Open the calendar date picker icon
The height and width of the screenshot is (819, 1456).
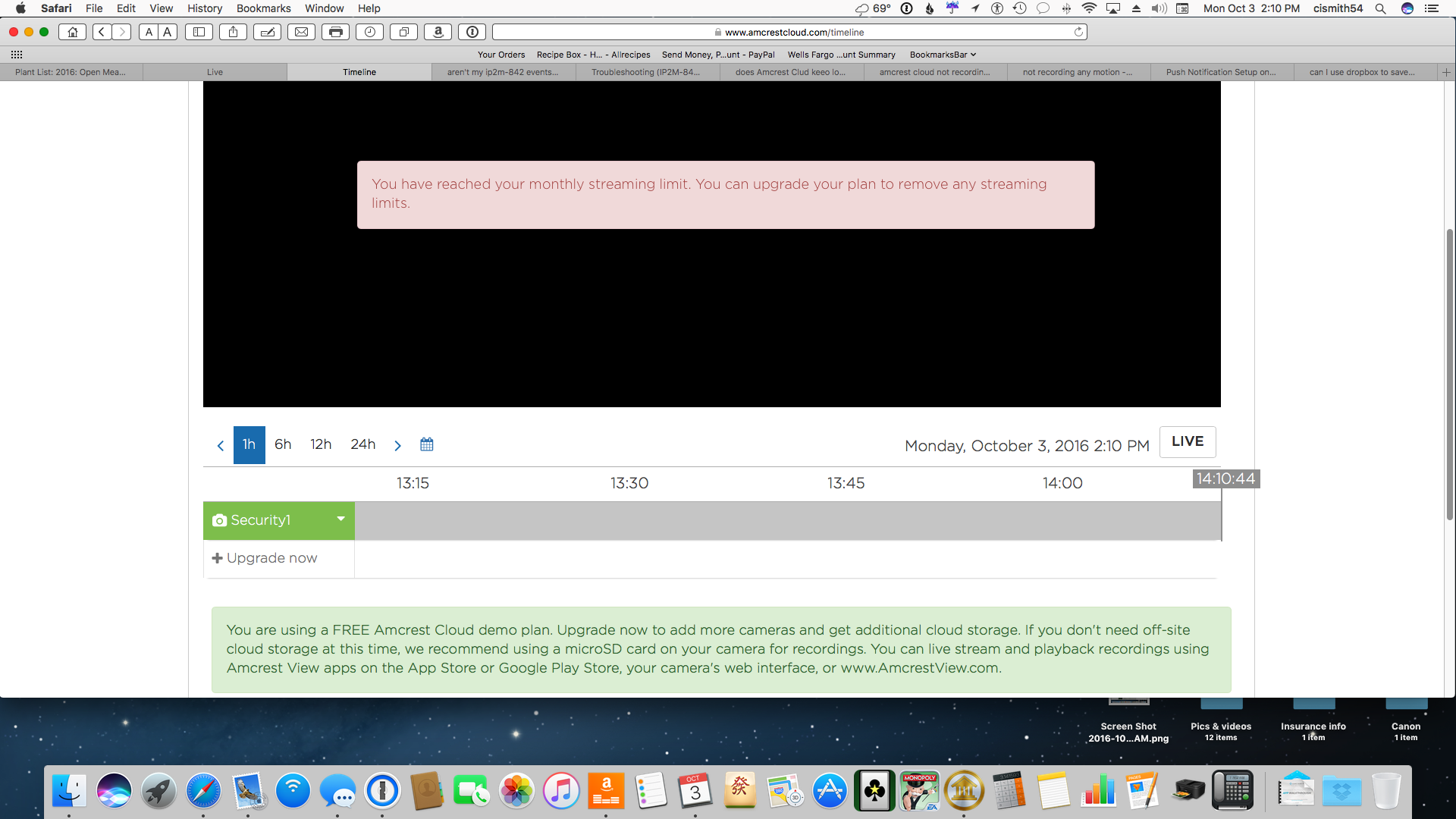[x=427, y=444]
